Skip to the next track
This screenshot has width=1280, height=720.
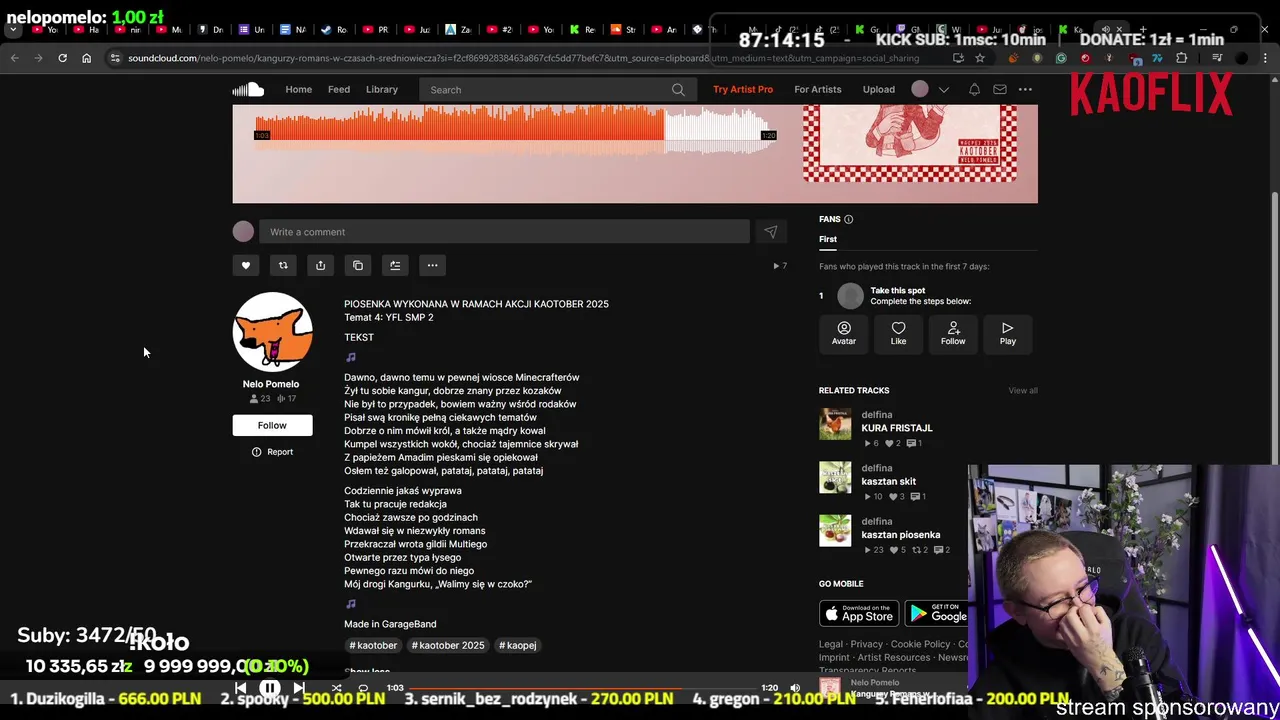298,688
